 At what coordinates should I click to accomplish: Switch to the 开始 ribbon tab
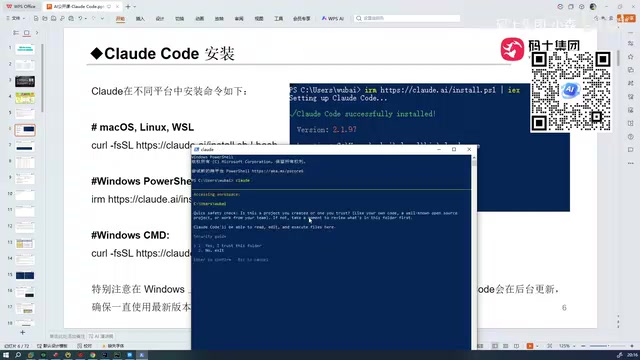click(x=120, y=19)
